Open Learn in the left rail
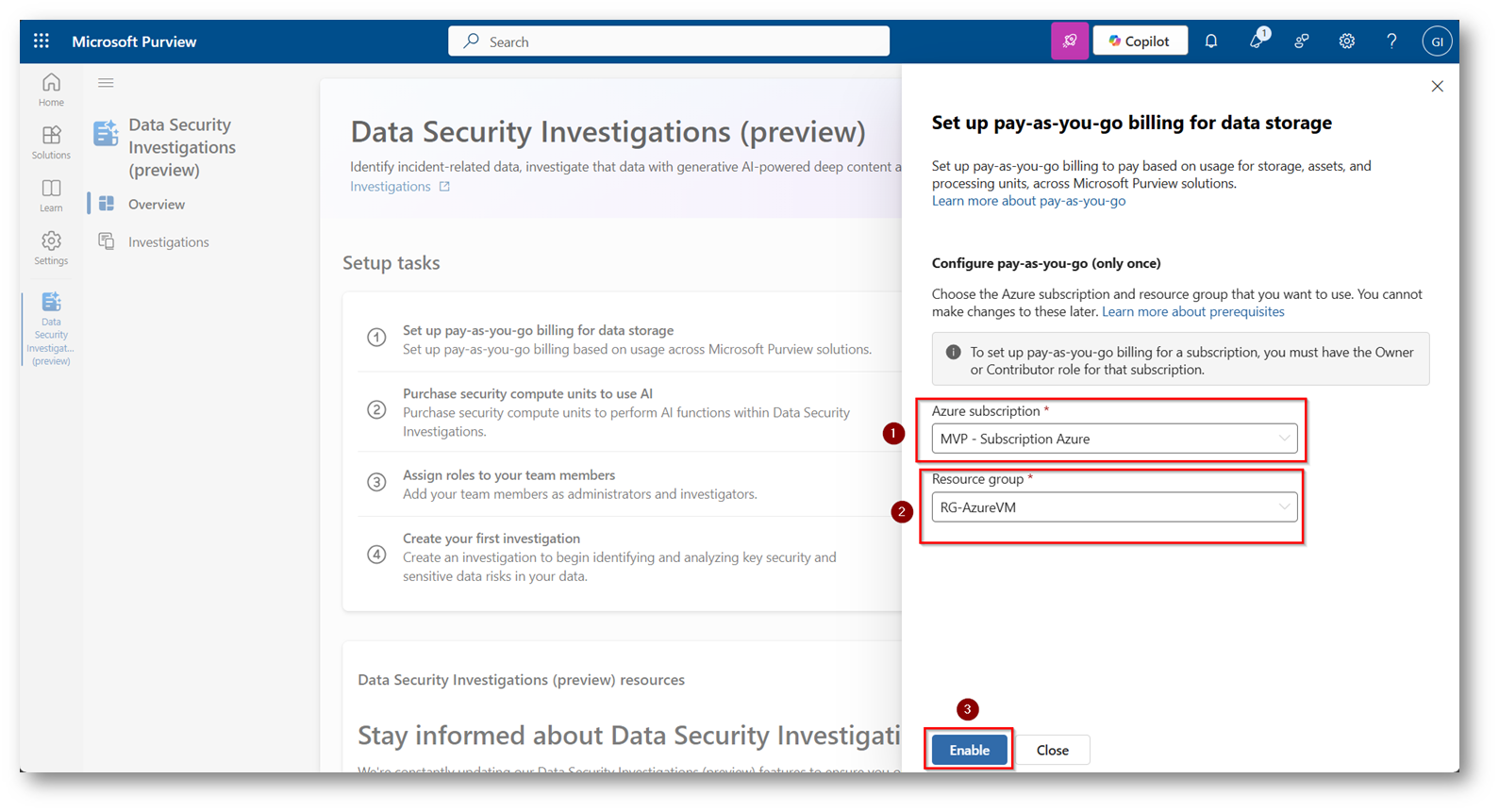1499x812 pixels. tap(51, 195)
